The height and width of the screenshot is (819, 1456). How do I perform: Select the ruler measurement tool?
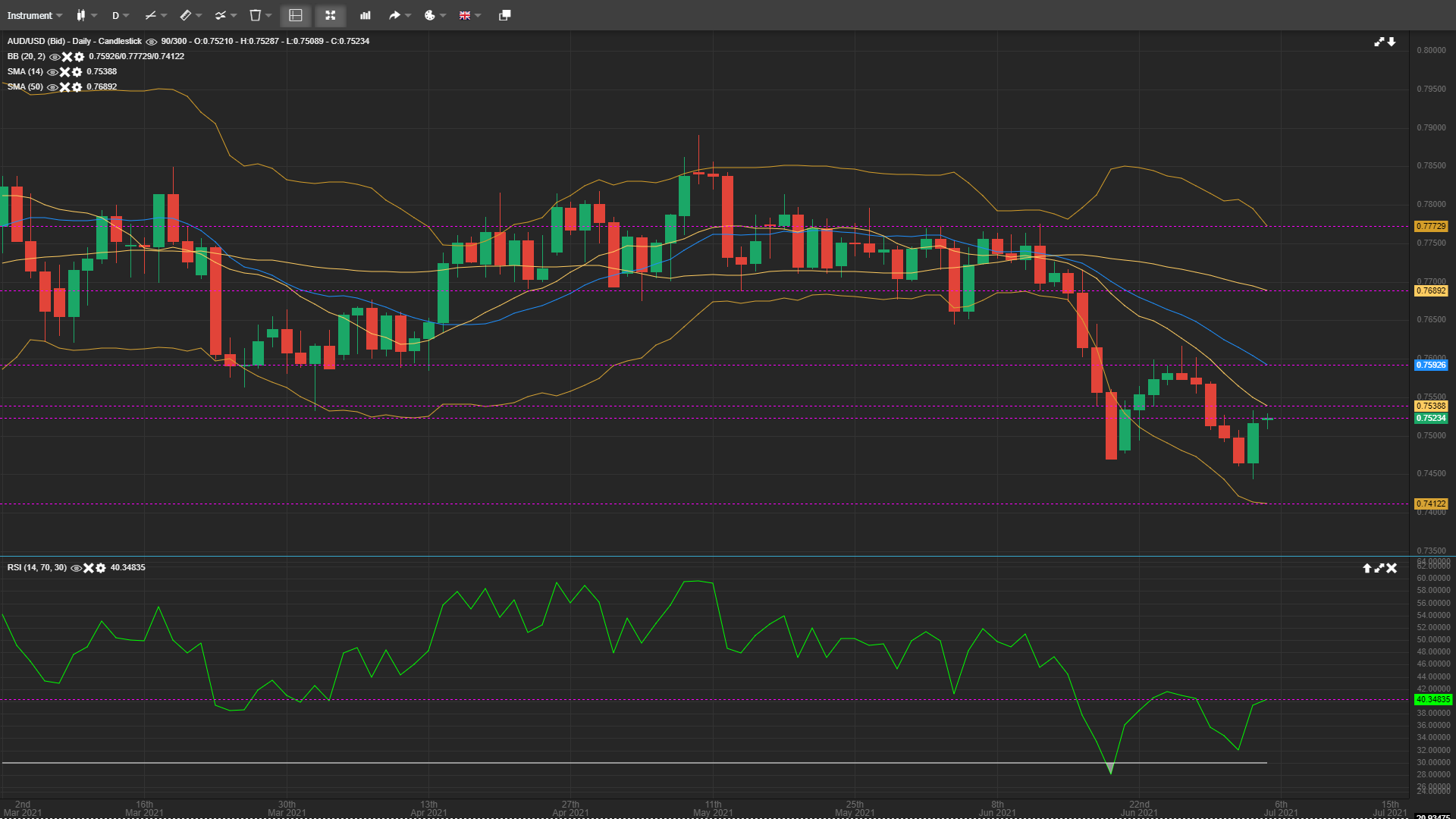tap(185, 15)
